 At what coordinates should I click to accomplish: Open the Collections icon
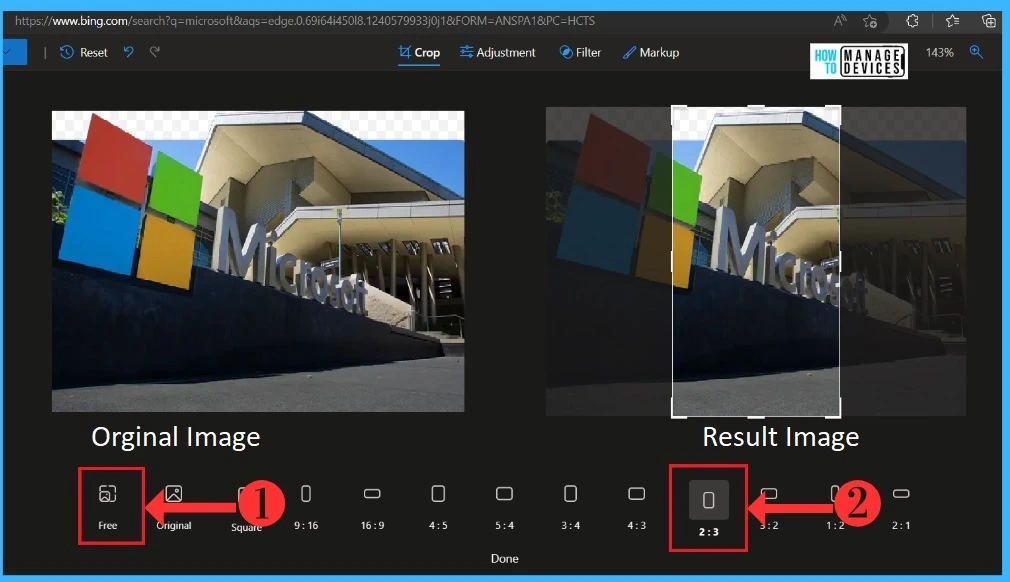click(989, 21)
